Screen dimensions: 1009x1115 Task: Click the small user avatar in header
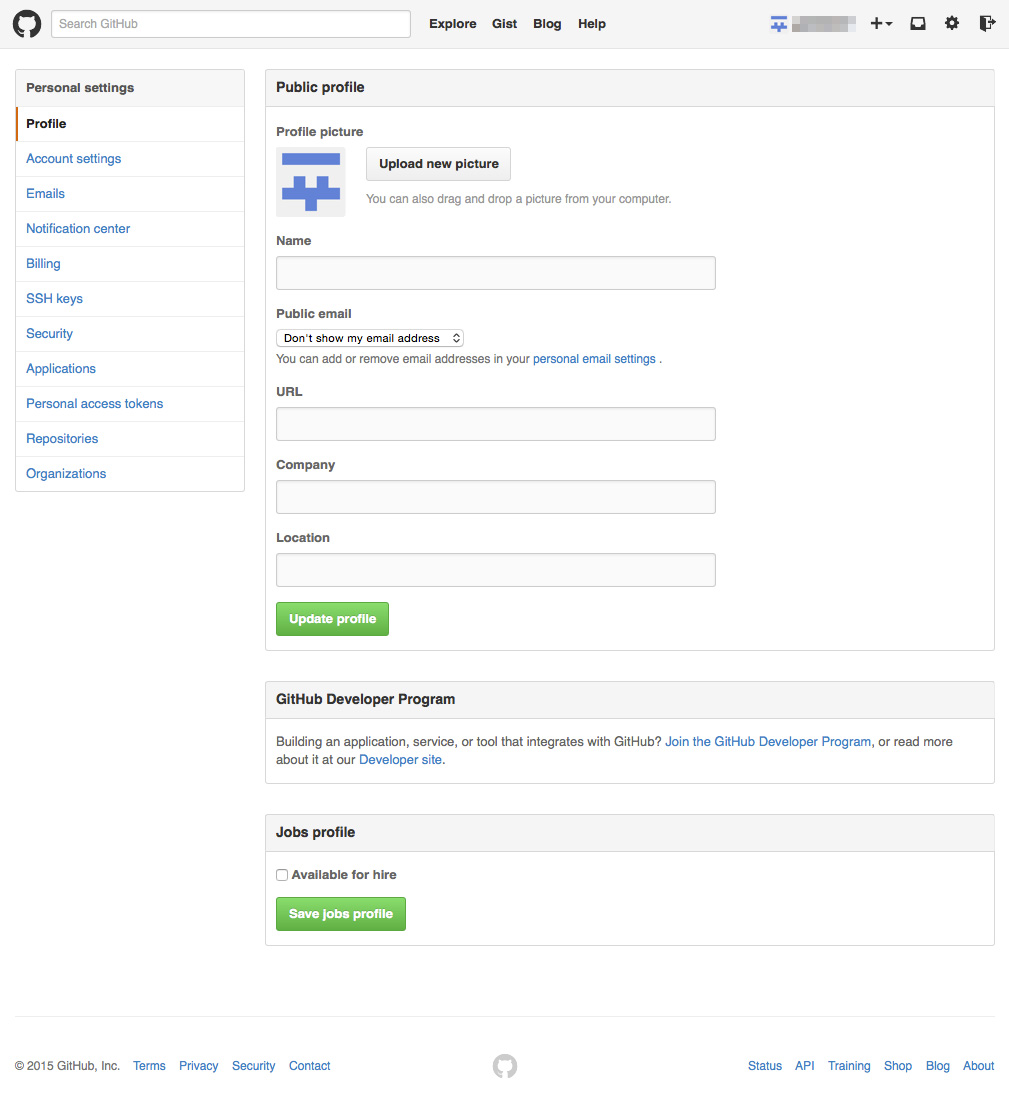point(779,24)
